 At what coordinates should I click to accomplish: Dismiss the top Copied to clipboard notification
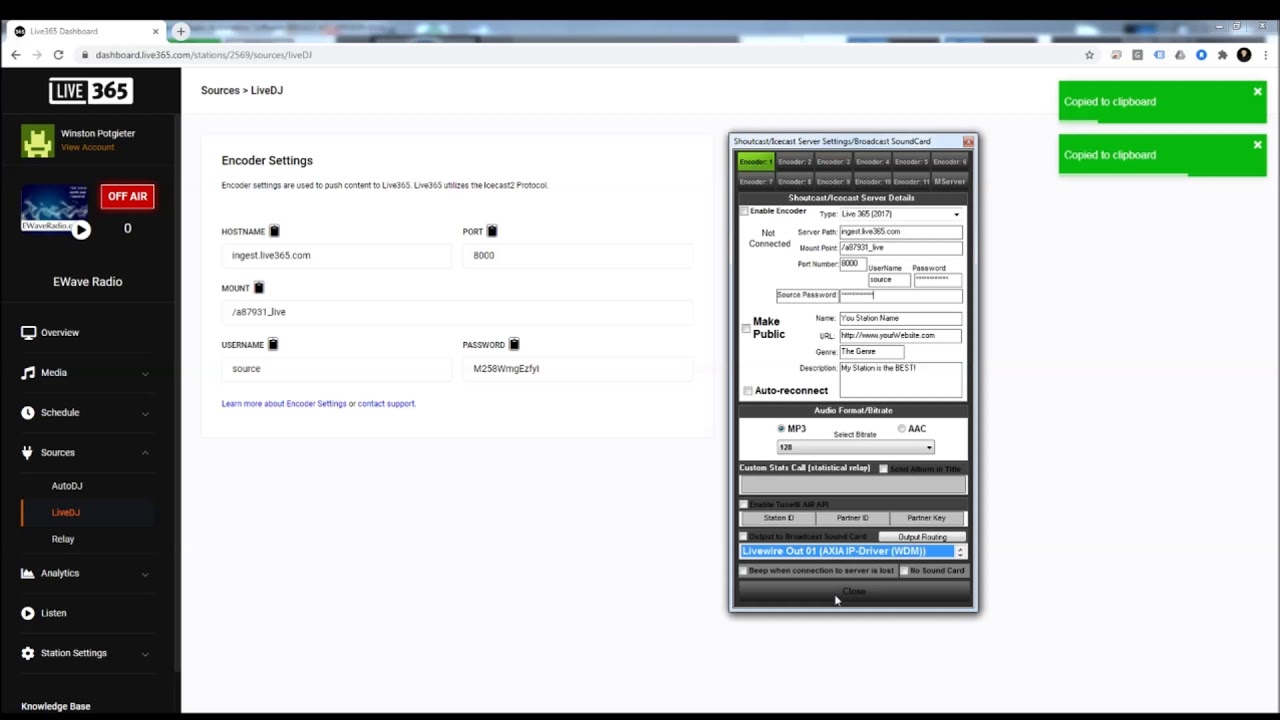point(1257,92)
